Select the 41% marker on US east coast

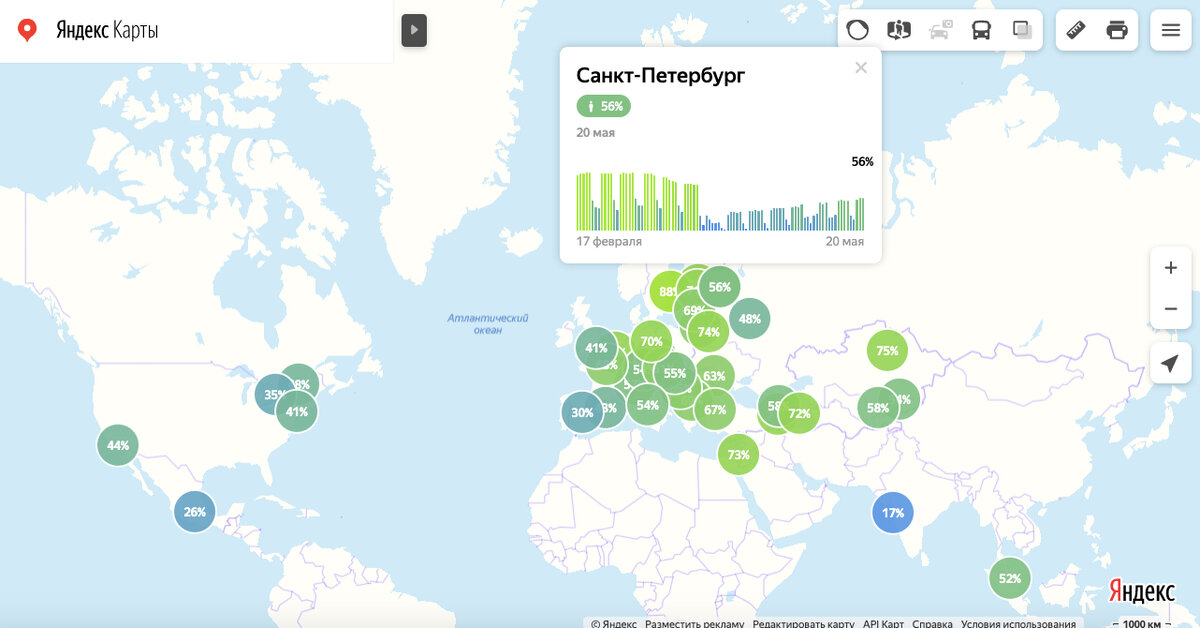coord(297,411)
